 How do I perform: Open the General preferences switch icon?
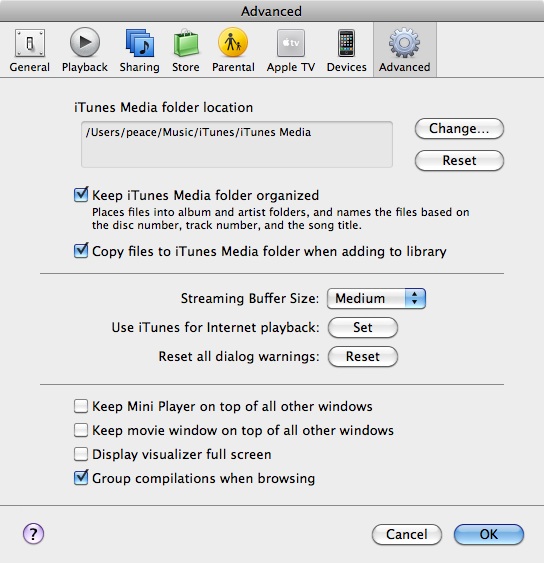coord(29,43)
